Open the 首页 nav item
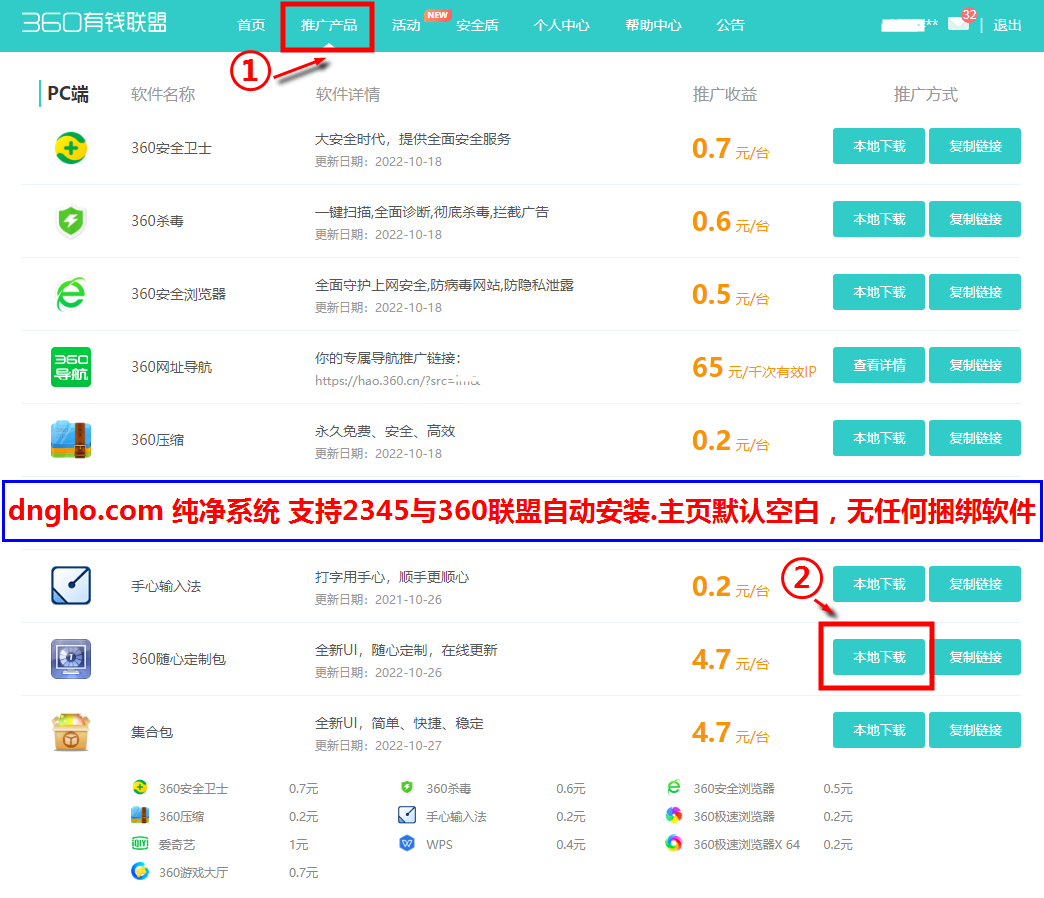The height and width of the screenshot is (898, 1044). click(x=251, y=25)
